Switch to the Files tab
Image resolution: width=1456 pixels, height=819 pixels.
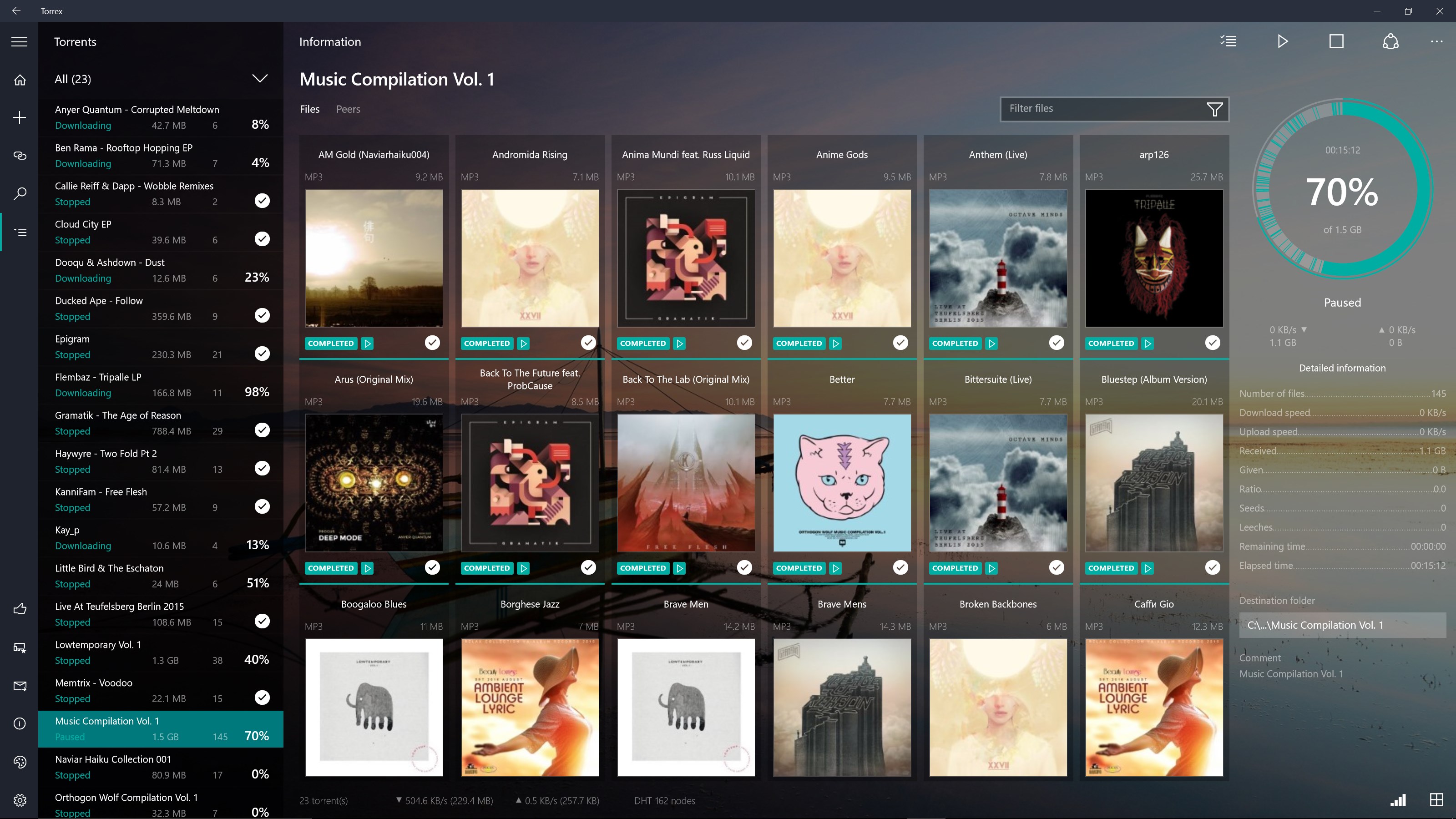pos(309,109)
